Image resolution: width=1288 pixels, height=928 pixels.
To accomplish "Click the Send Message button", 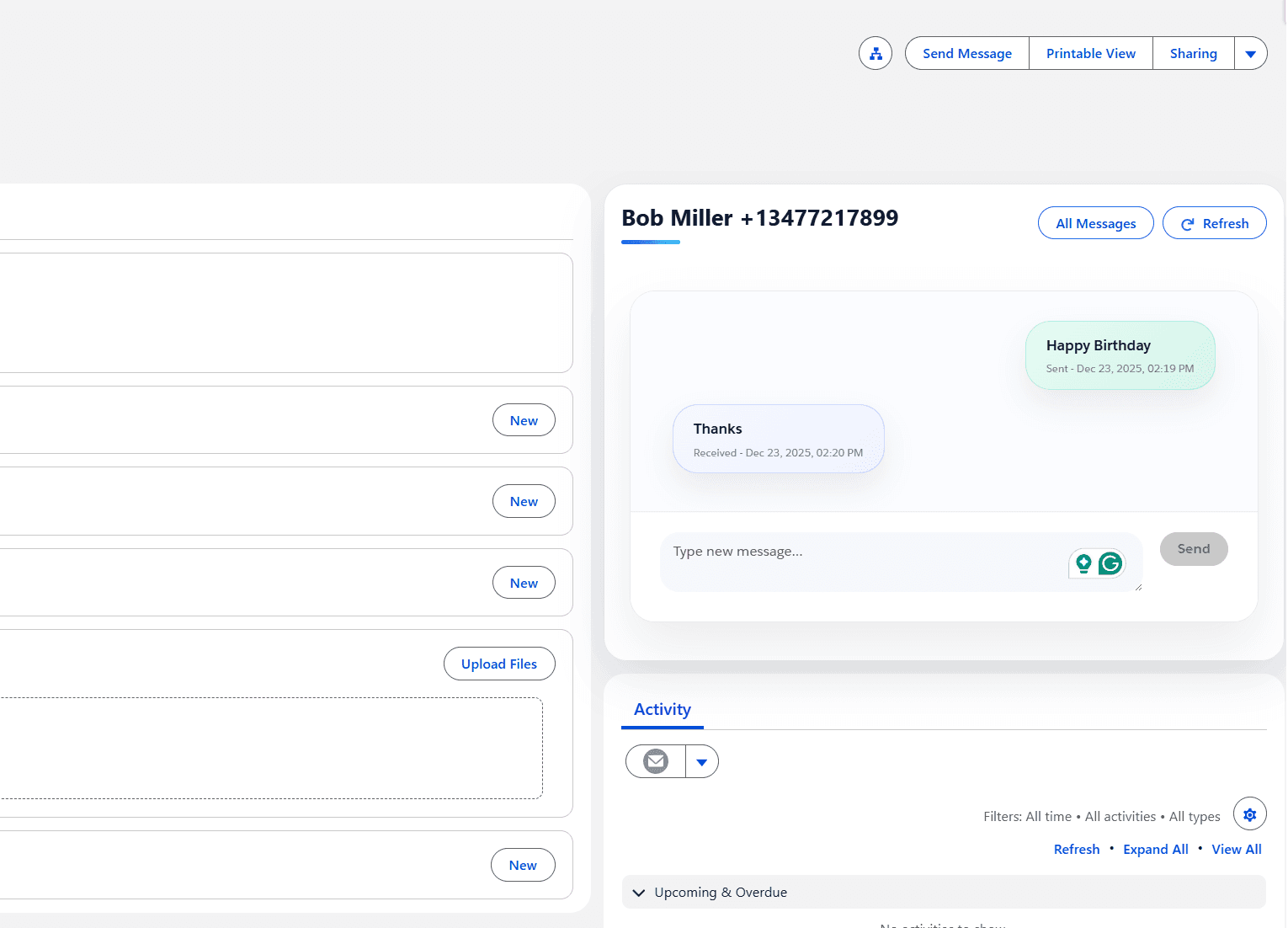I will pos(966,53).
